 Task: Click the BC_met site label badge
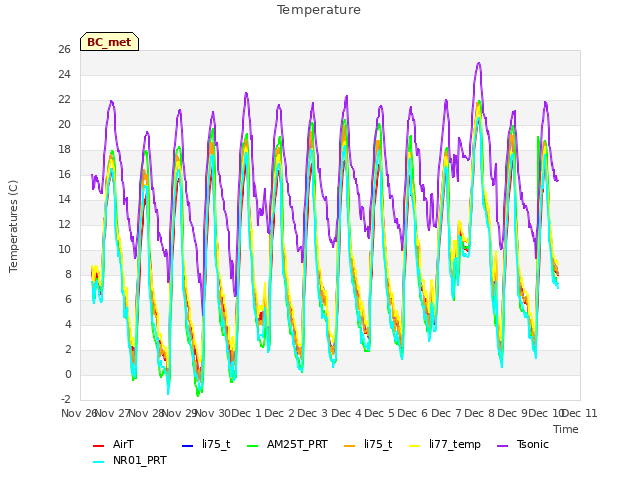click(x=109, y=42)
